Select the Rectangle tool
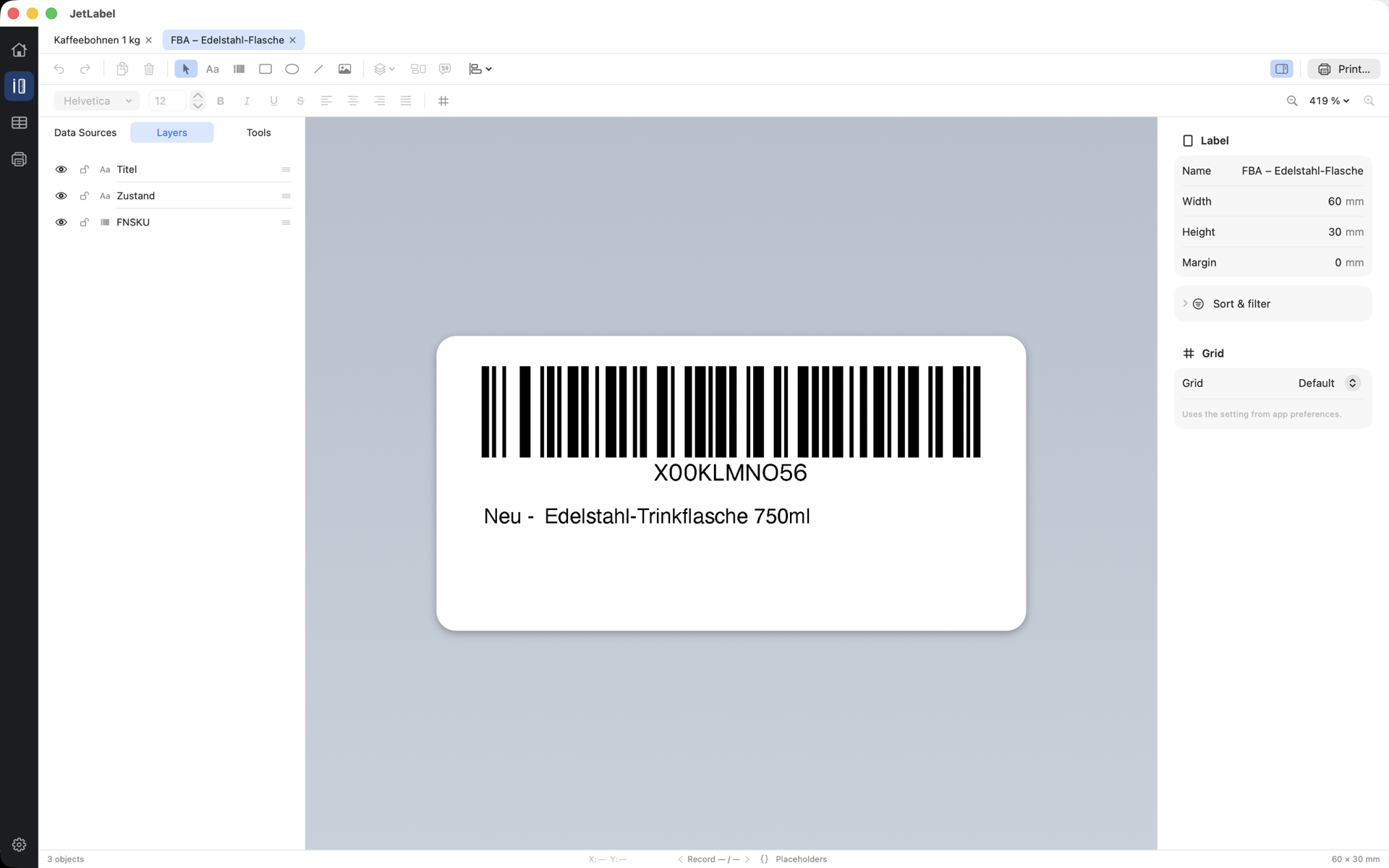 pos(266,69)
